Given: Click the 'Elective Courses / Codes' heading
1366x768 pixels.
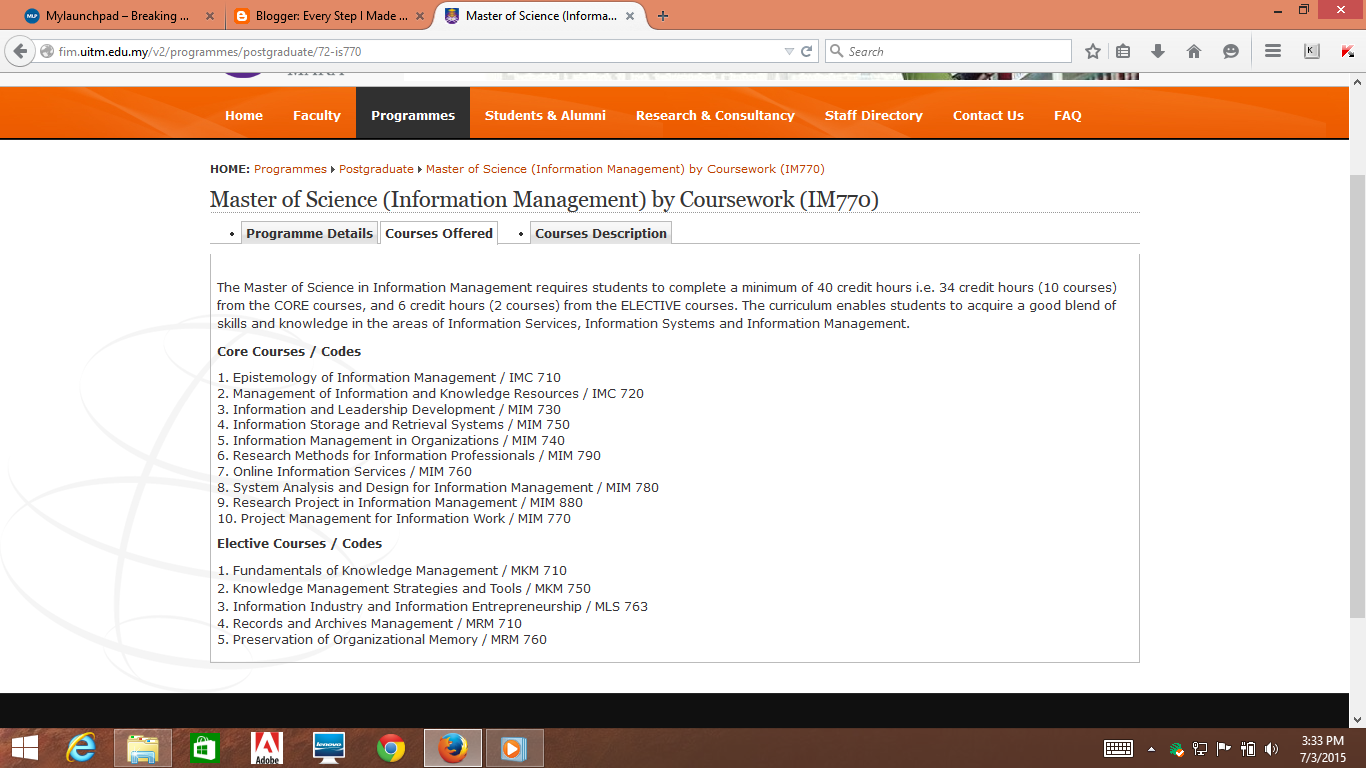Looking at the screenshot, I should tap(300, 544).
